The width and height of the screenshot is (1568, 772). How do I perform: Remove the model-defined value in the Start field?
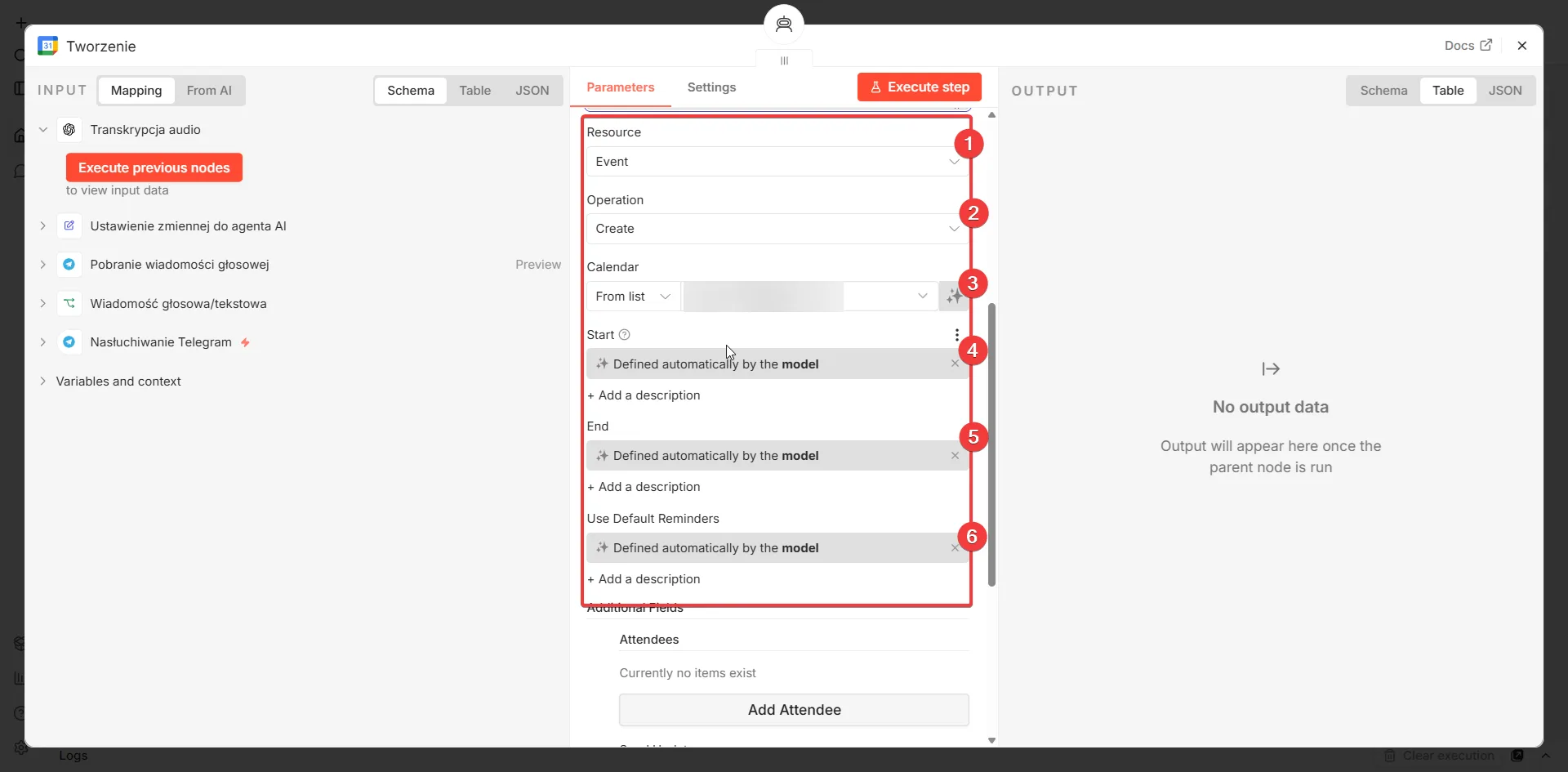(955, 364)
